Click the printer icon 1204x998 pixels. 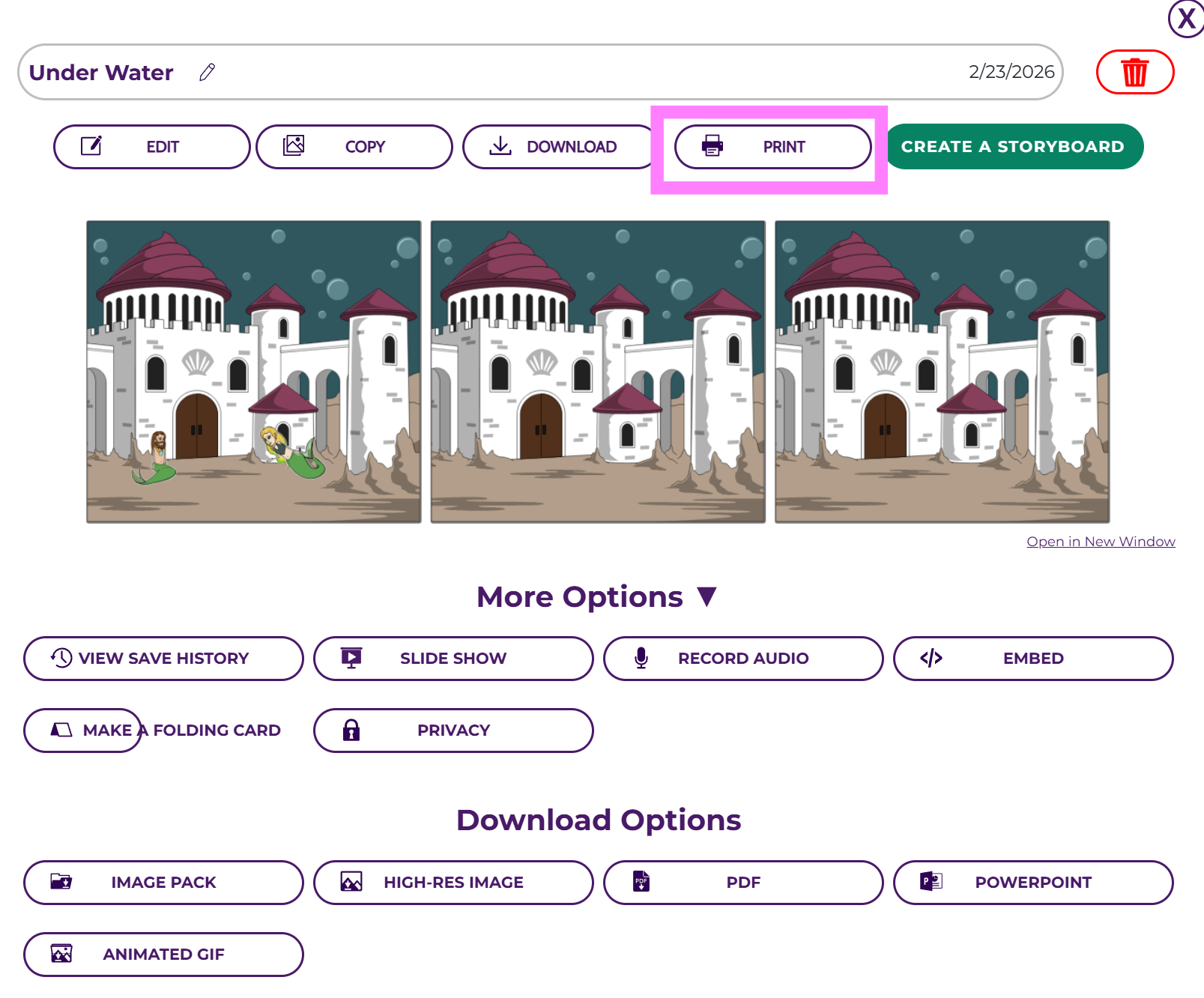[713, 146]
